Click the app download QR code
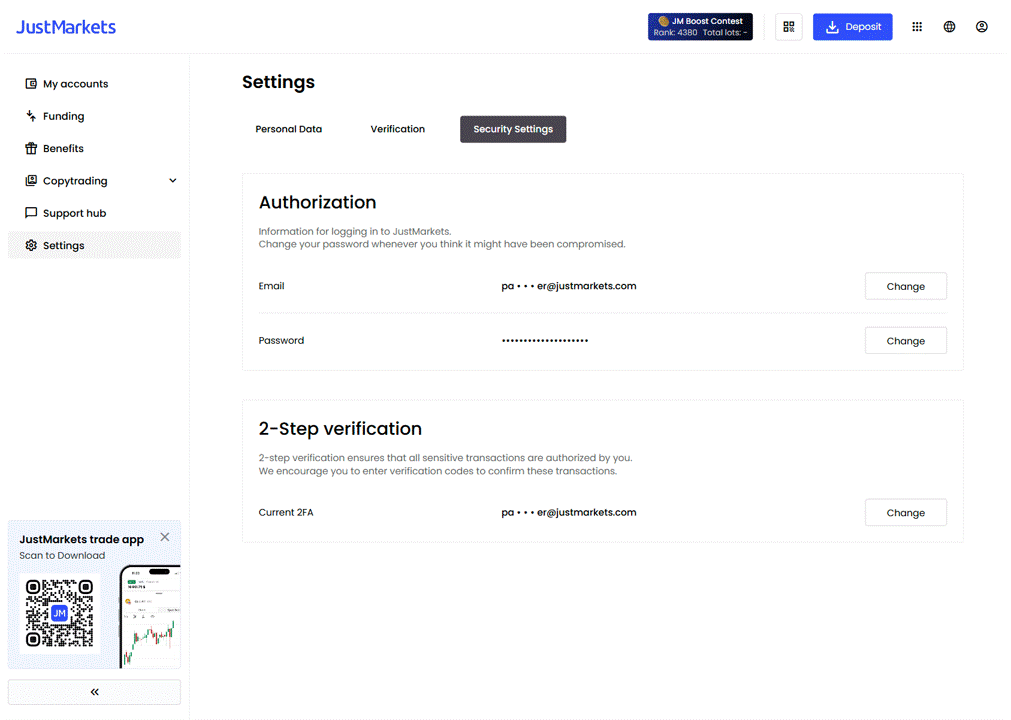 [59, 613]
